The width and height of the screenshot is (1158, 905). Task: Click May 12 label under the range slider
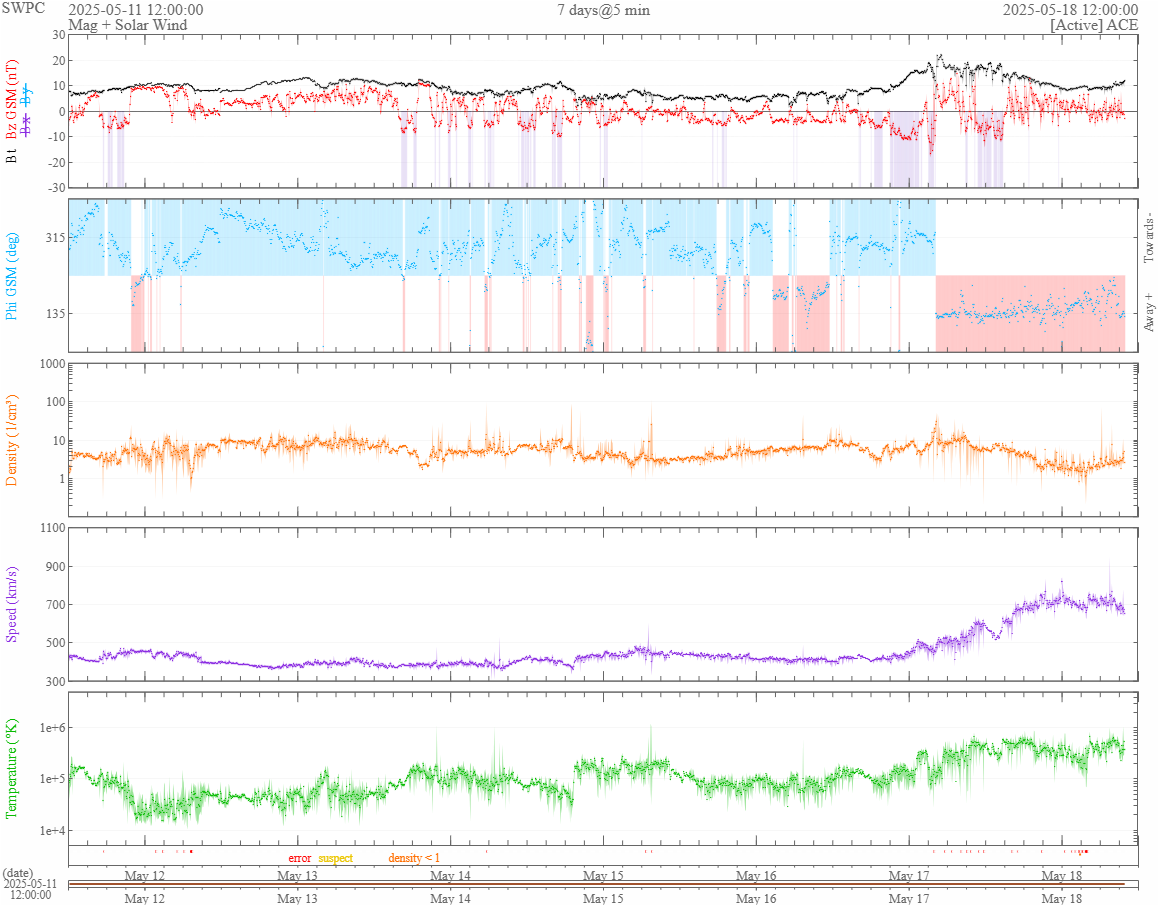pos(145,898)
